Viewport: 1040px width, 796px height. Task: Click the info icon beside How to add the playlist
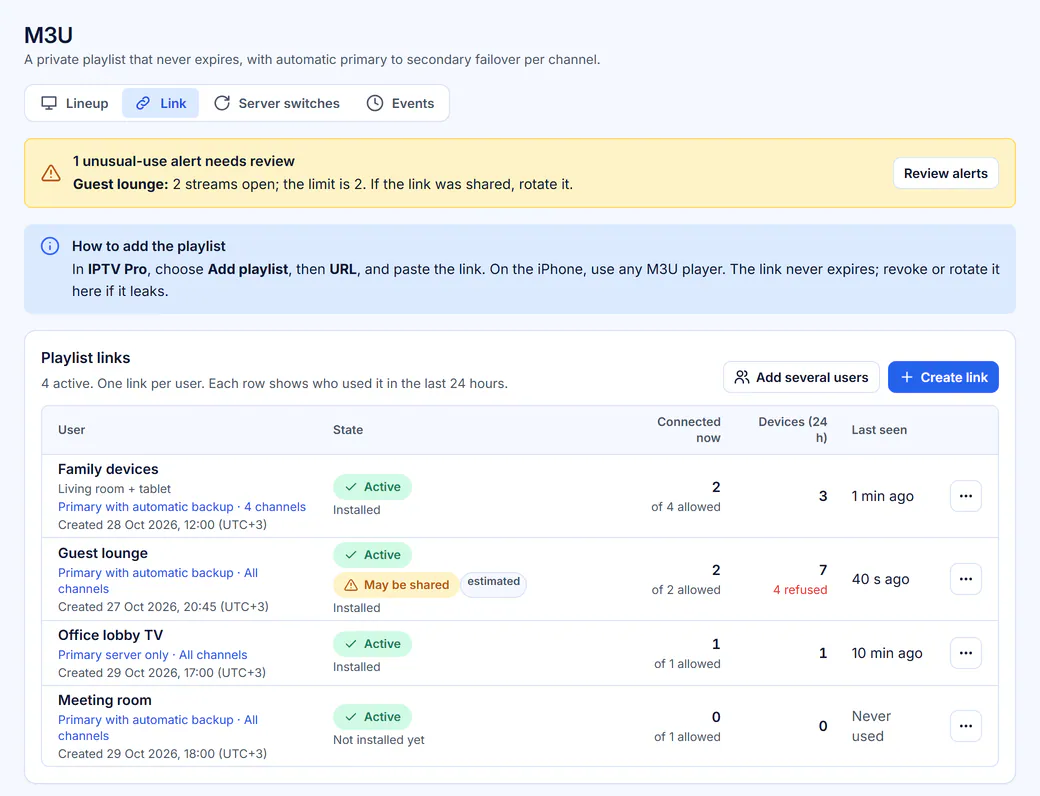[x=50, y=246]
